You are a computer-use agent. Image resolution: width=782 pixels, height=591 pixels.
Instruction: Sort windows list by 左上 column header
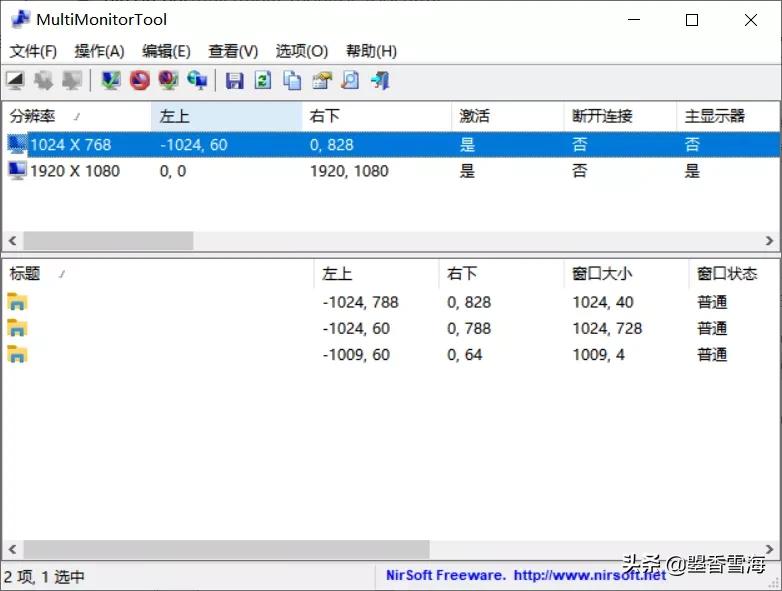pos(377,273)
